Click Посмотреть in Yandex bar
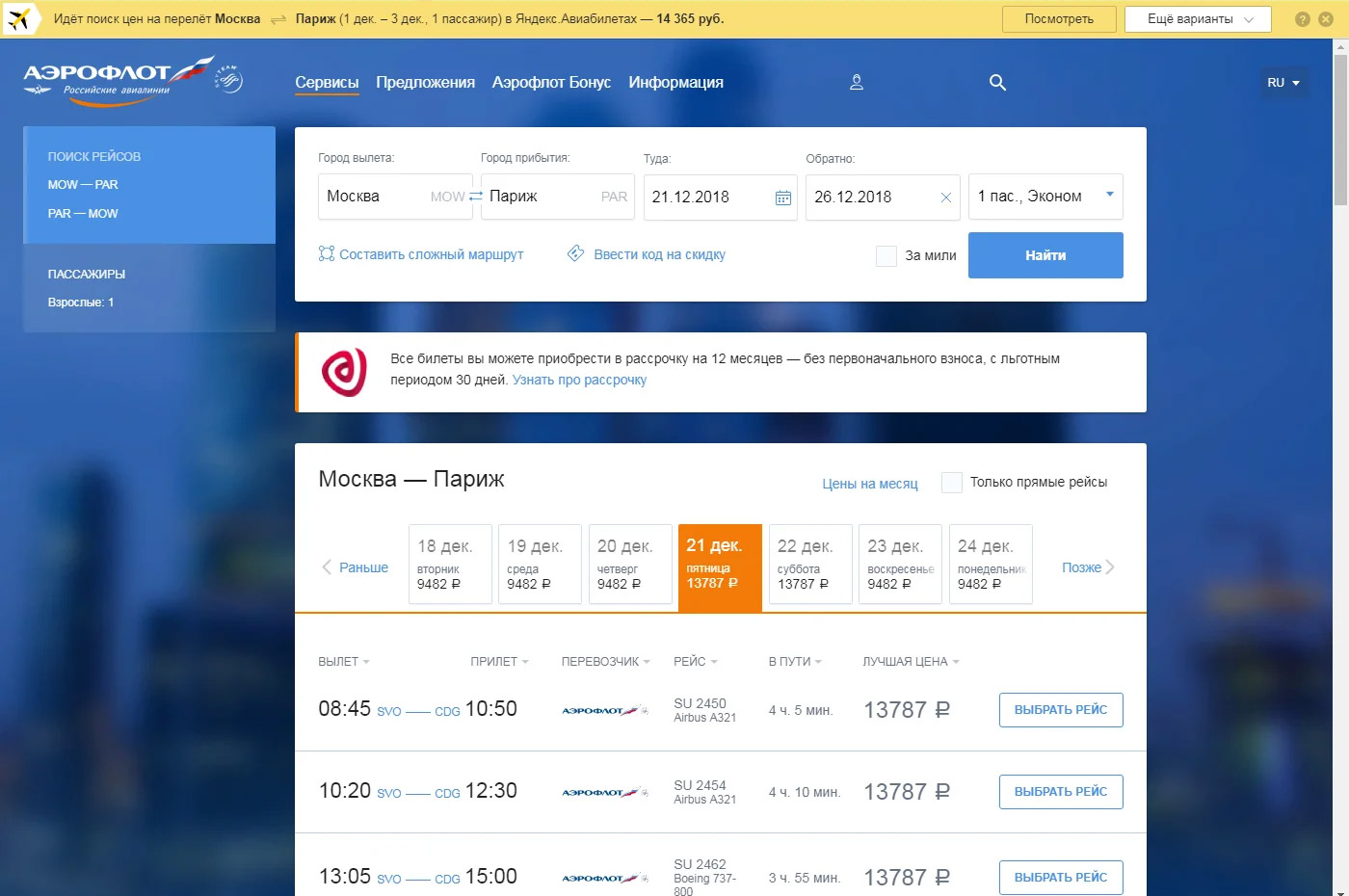 pos(1059,19)
